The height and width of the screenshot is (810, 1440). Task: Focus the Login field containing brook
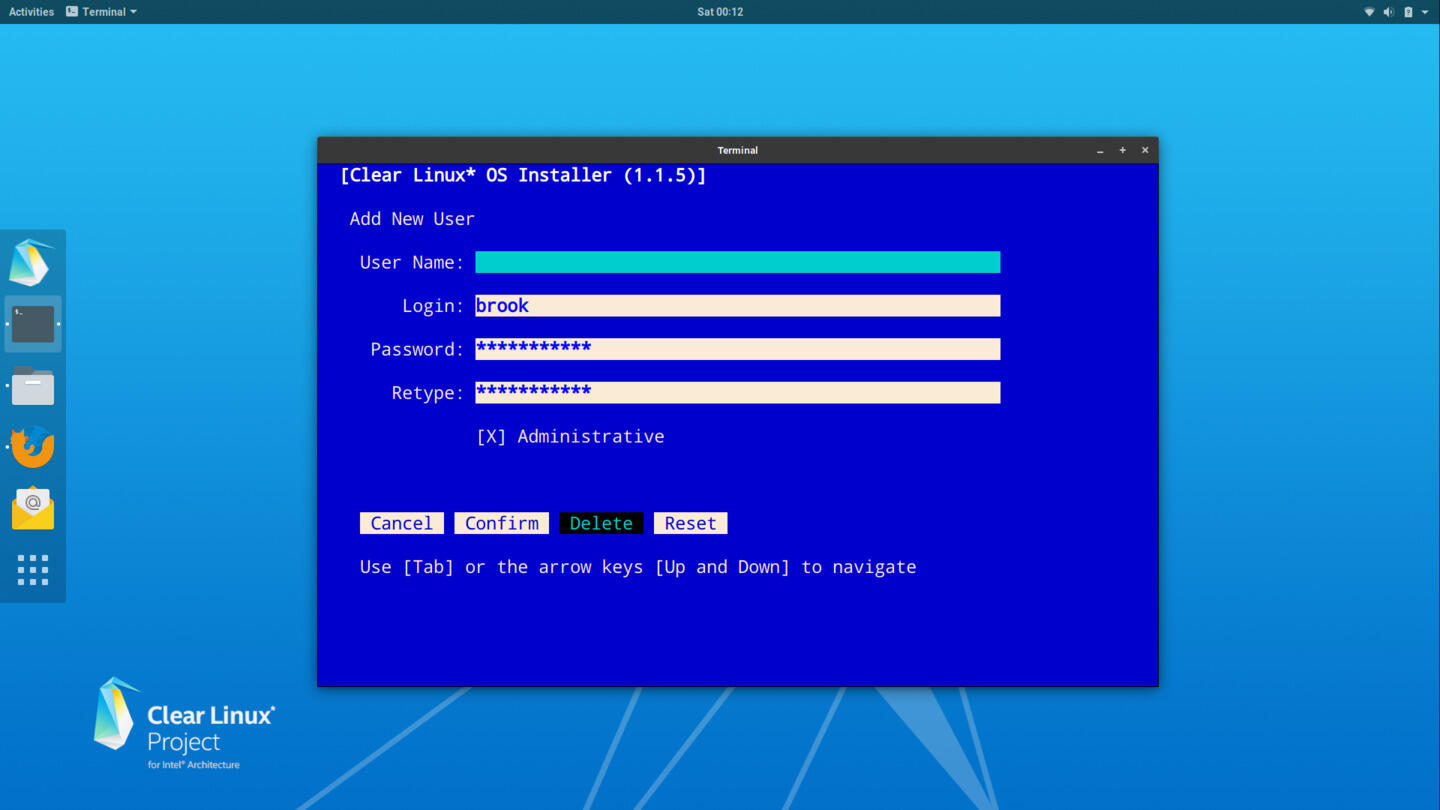(x=738, y=305)
